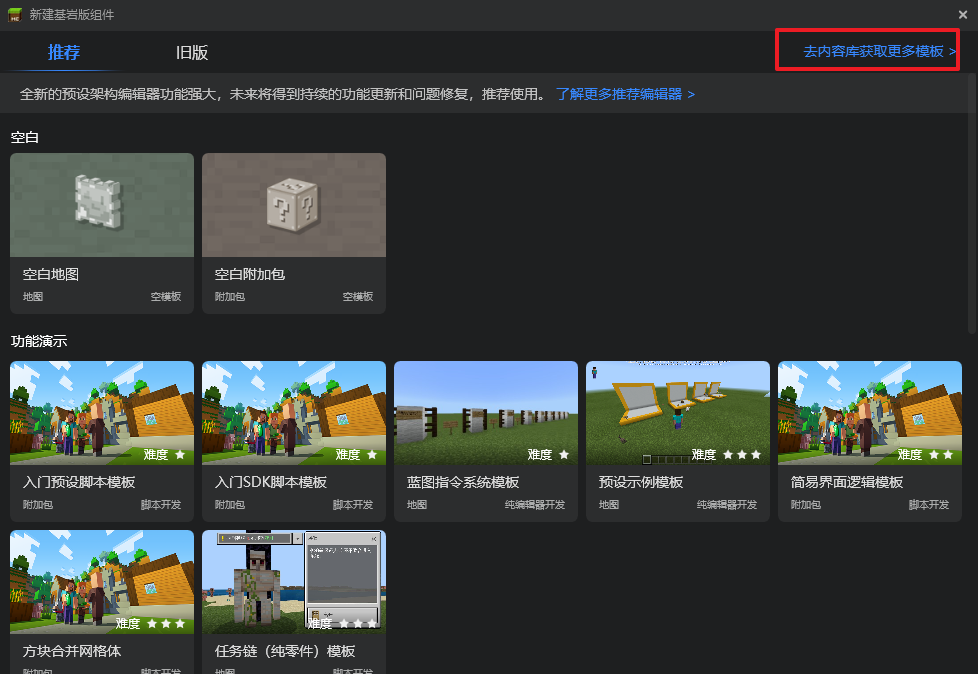This screenshot has width=978, height=674.
Task: Click the two-star rating on 简易界面逻辑模板
Action: 941,455
